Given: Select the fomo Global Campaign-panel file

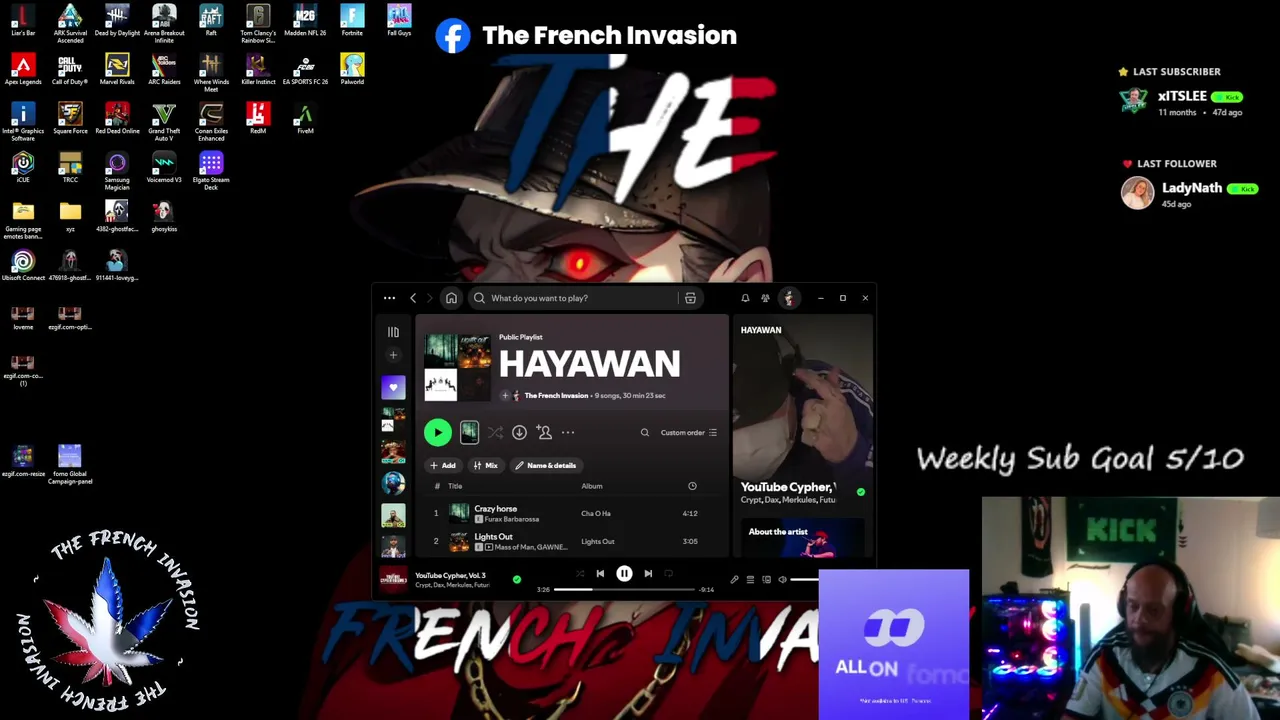Looking at the screenshot, I should click(x=70, y=465).
